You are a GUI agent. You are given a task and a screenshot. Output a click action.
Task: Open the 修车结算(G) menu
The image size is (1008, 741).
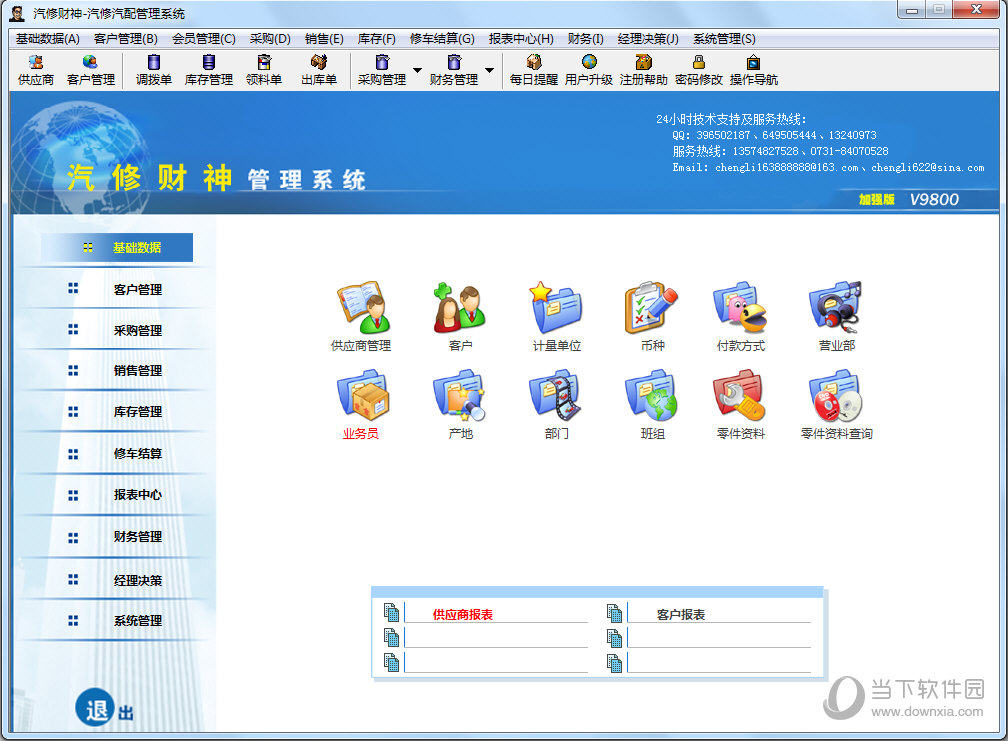pos(442,39)
